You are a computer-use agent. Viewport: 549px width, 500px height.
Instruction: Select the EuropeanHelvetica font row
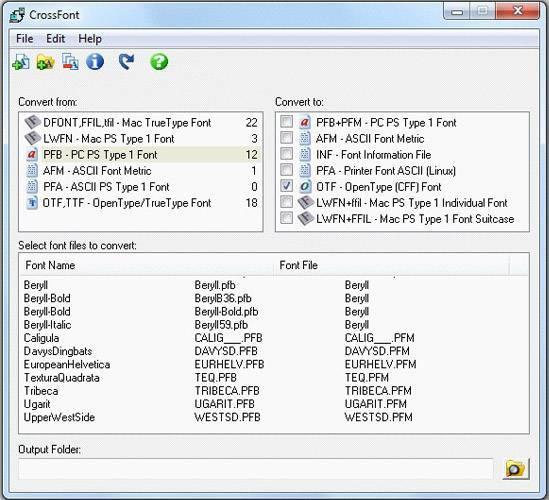click(274, 364)
